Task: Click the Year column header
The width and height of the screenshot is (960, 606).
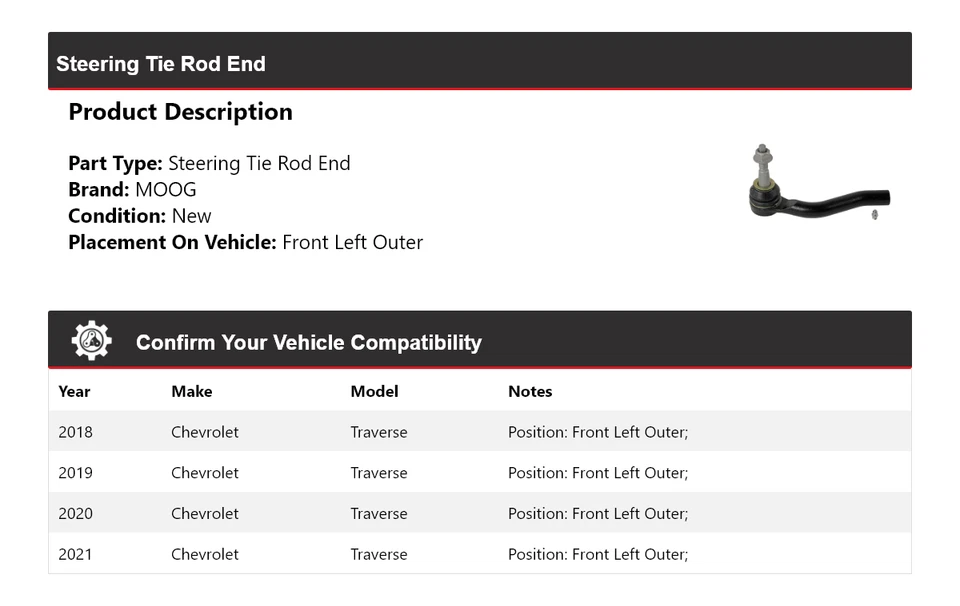Action: (74, 392)
